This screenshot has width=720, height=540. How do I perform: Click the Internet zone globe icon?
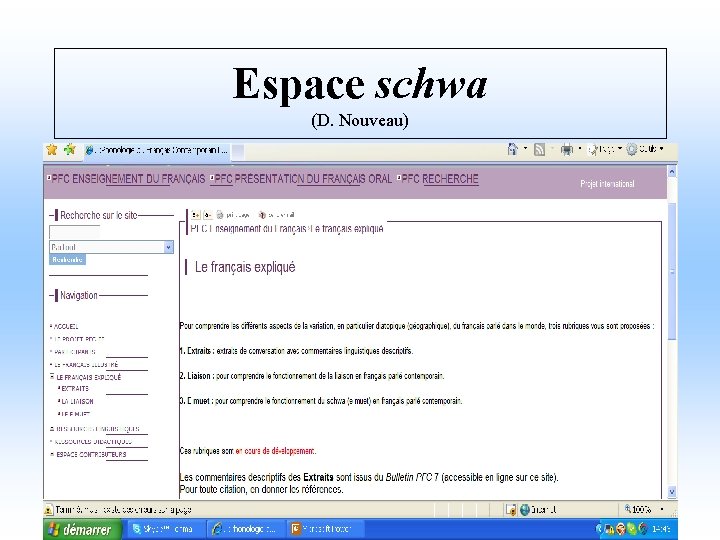tap(525, 510)
